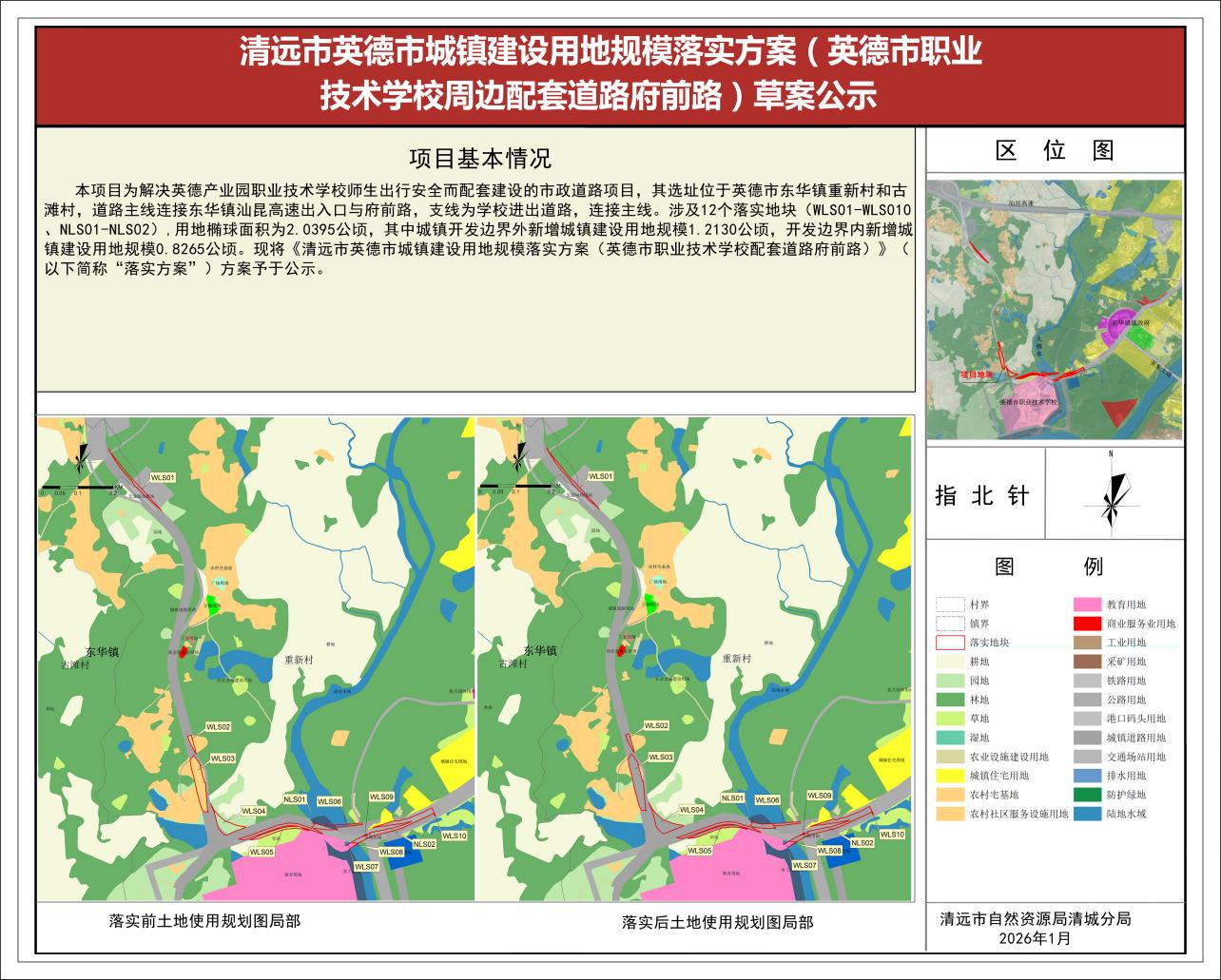Click the 项目基本情况 section heading
The image size is (1221, 980).
[479, 158]
